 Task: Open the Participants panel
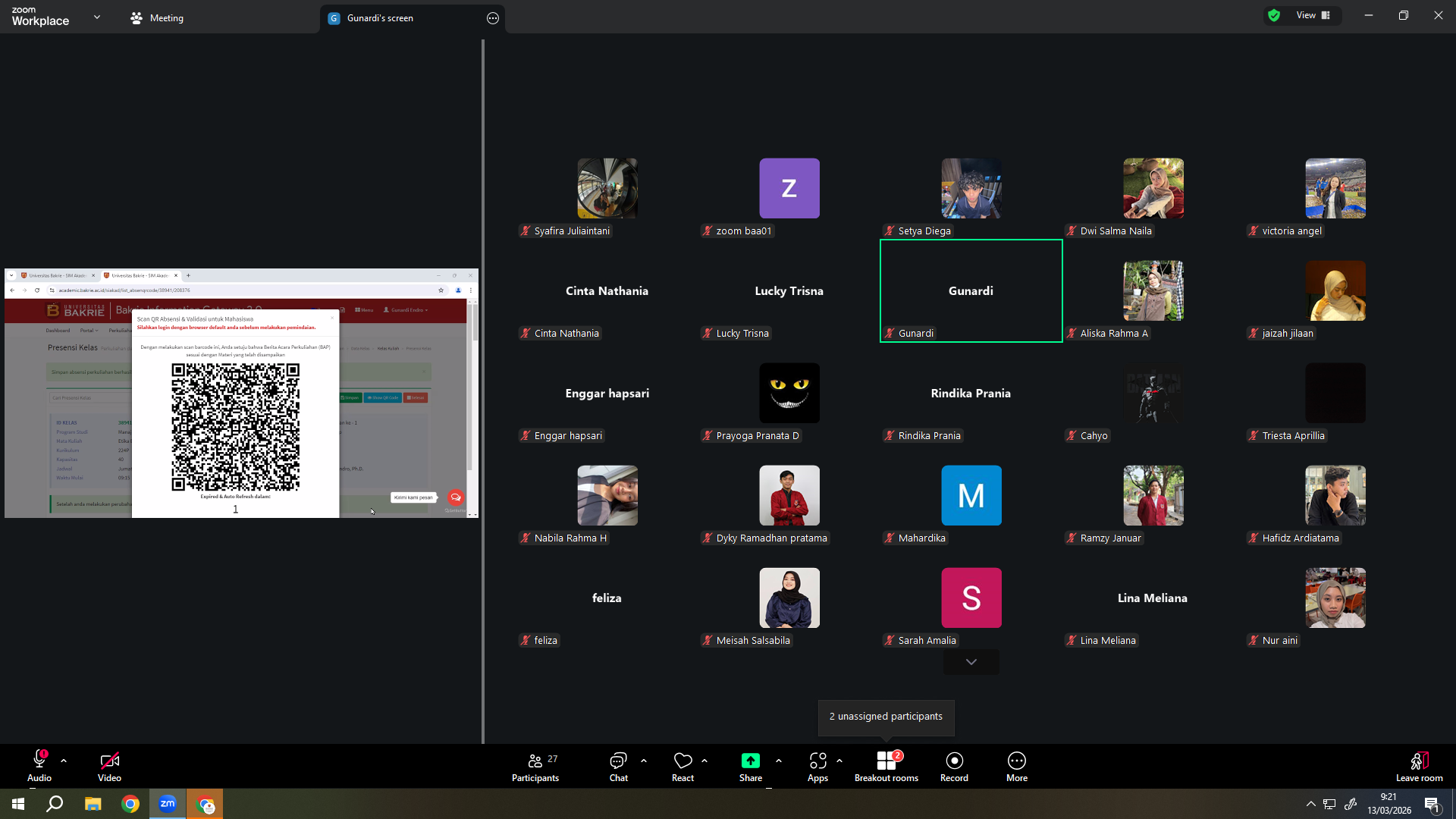coord(535,766)
